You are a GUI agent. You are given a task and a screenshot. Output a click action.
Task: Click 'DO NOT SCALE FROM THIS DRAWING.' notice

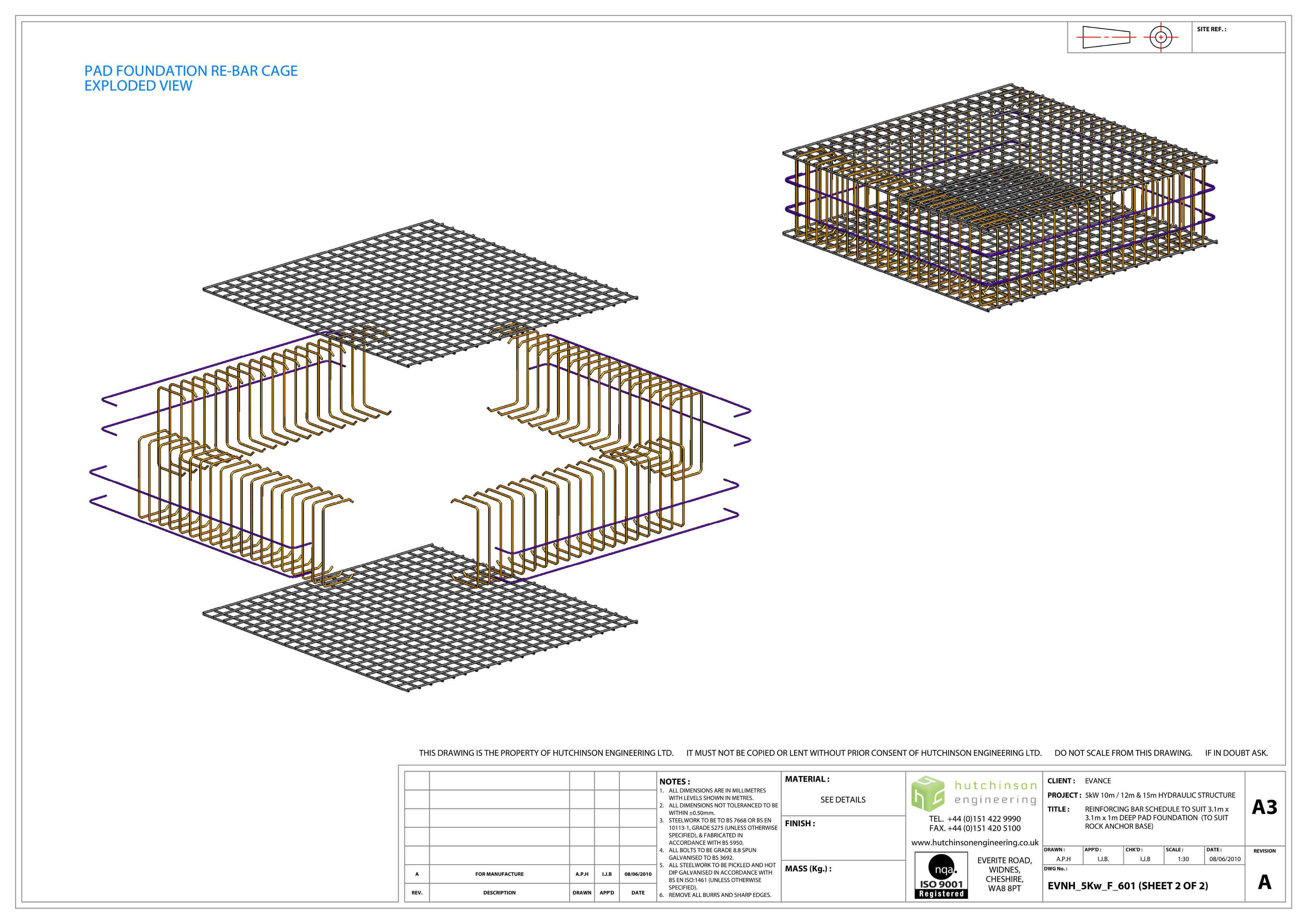[1123, 753]
